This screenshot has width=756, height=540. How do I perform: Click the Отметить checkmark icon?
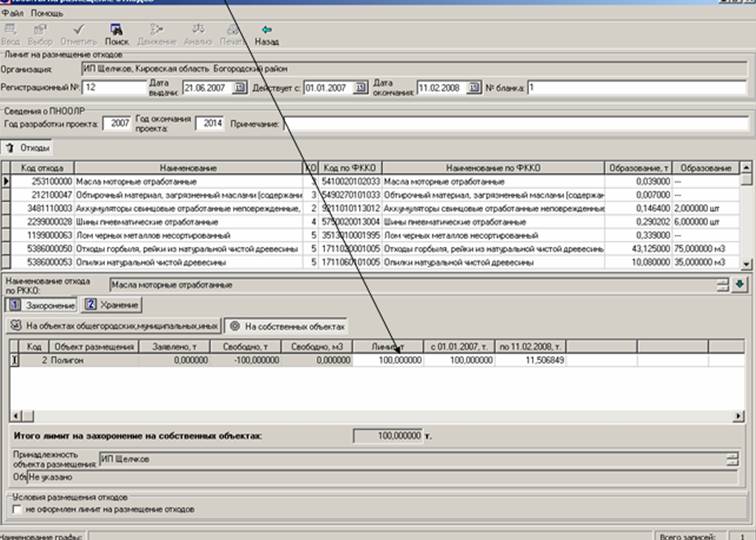(x=78, y=31)
